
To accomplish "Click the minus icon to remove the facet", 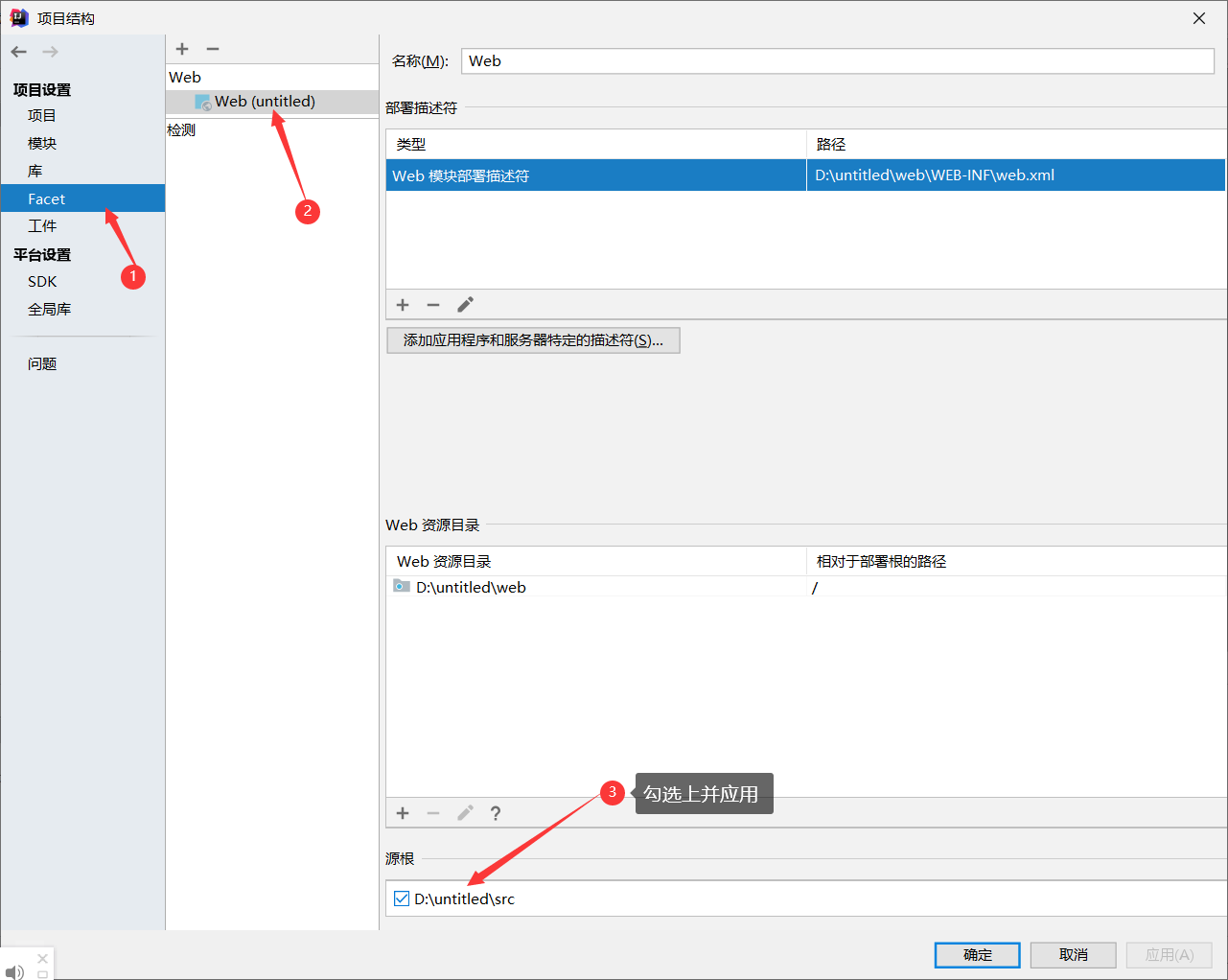I will tap(212, 48).
